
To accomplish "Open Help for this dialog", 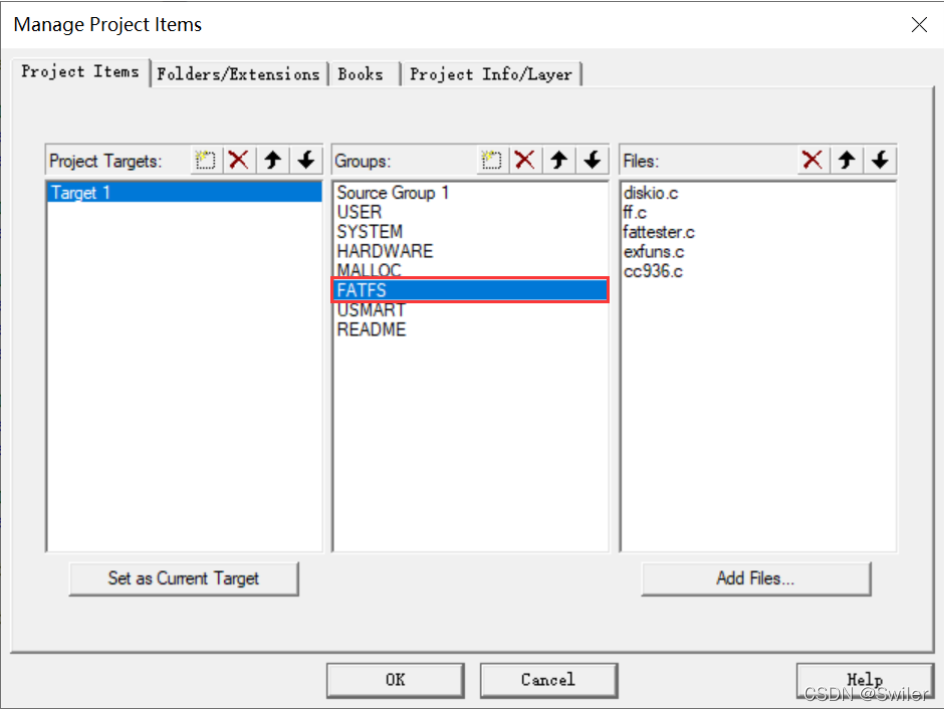I will pos(865,680).
